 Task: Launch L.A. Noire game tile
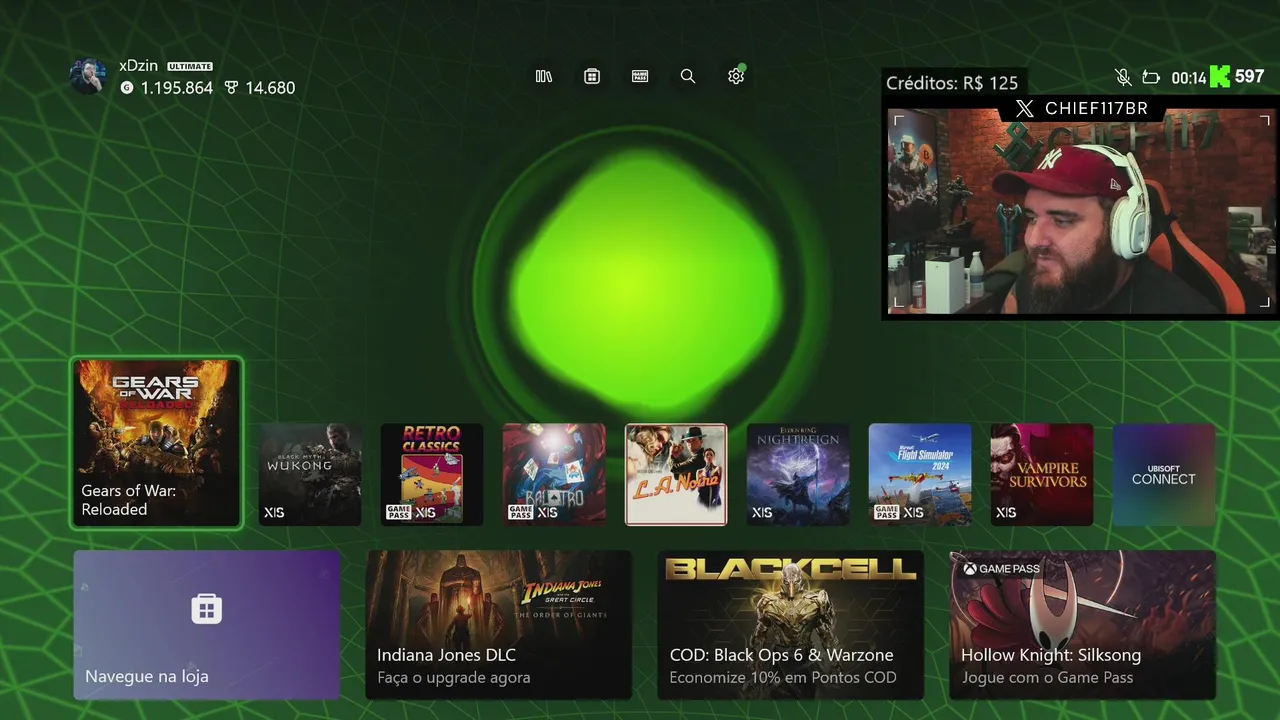point(676,474)
